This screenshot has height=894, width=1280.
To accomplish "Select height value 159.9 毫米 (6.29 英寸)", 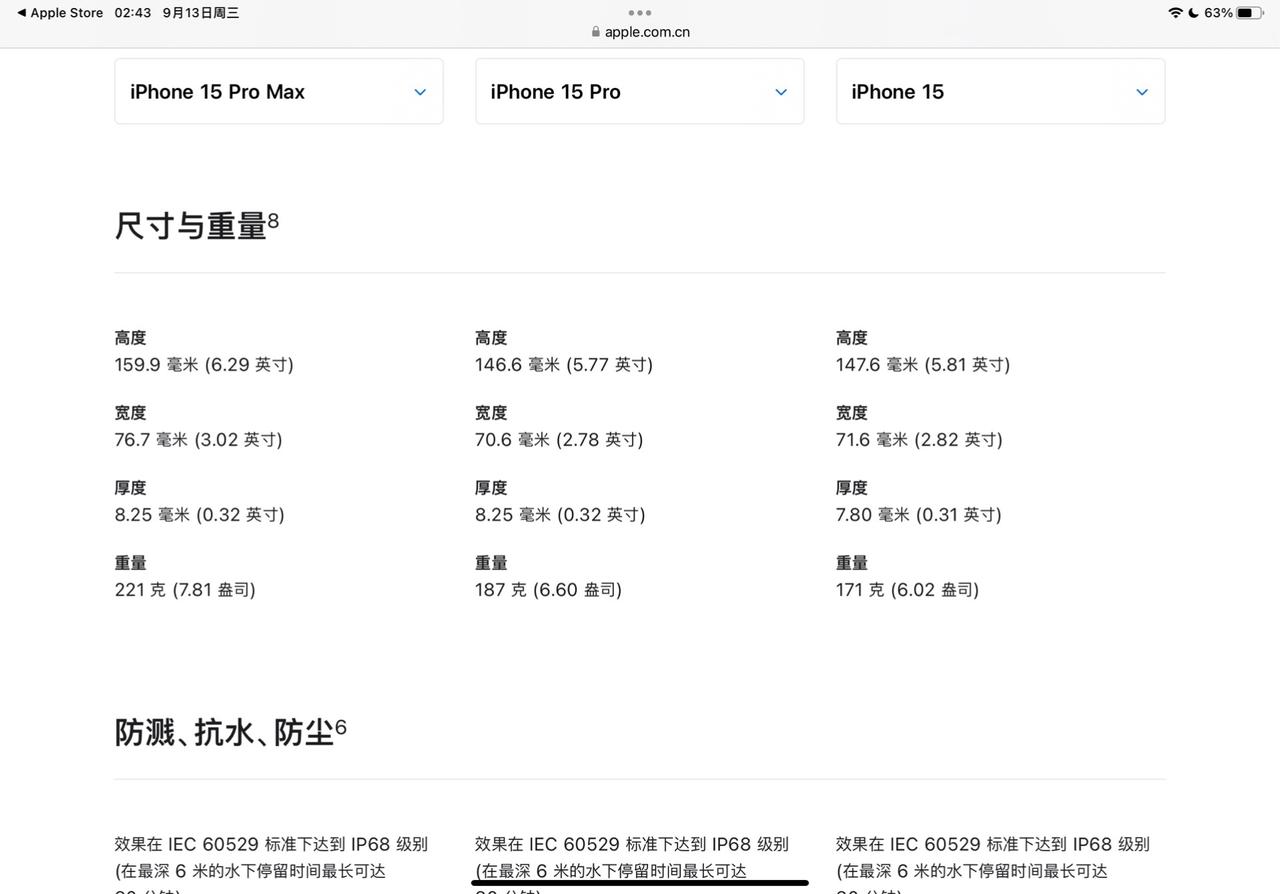I will click(204, 365).
